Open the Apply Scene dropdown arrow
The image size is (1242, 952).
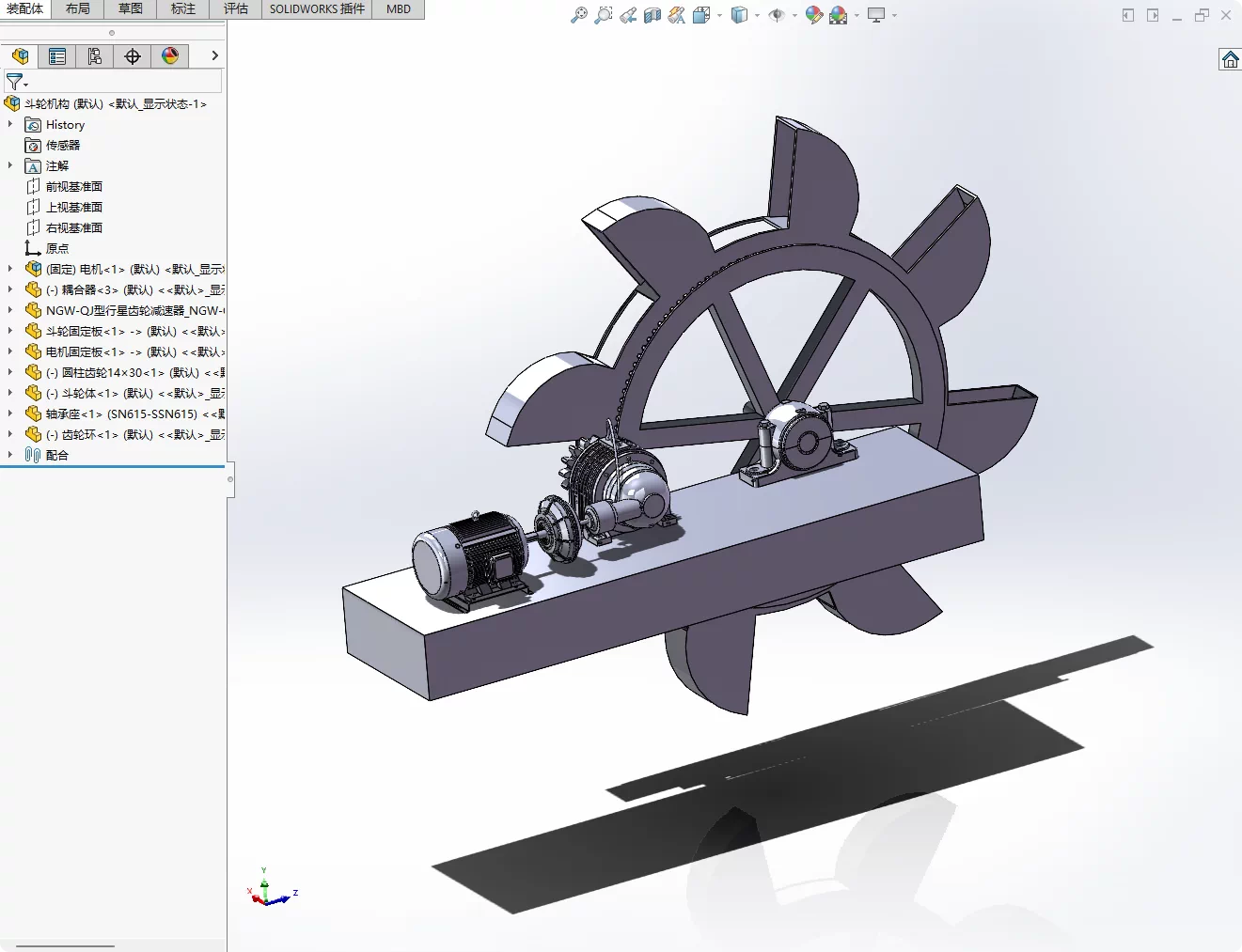857,15
